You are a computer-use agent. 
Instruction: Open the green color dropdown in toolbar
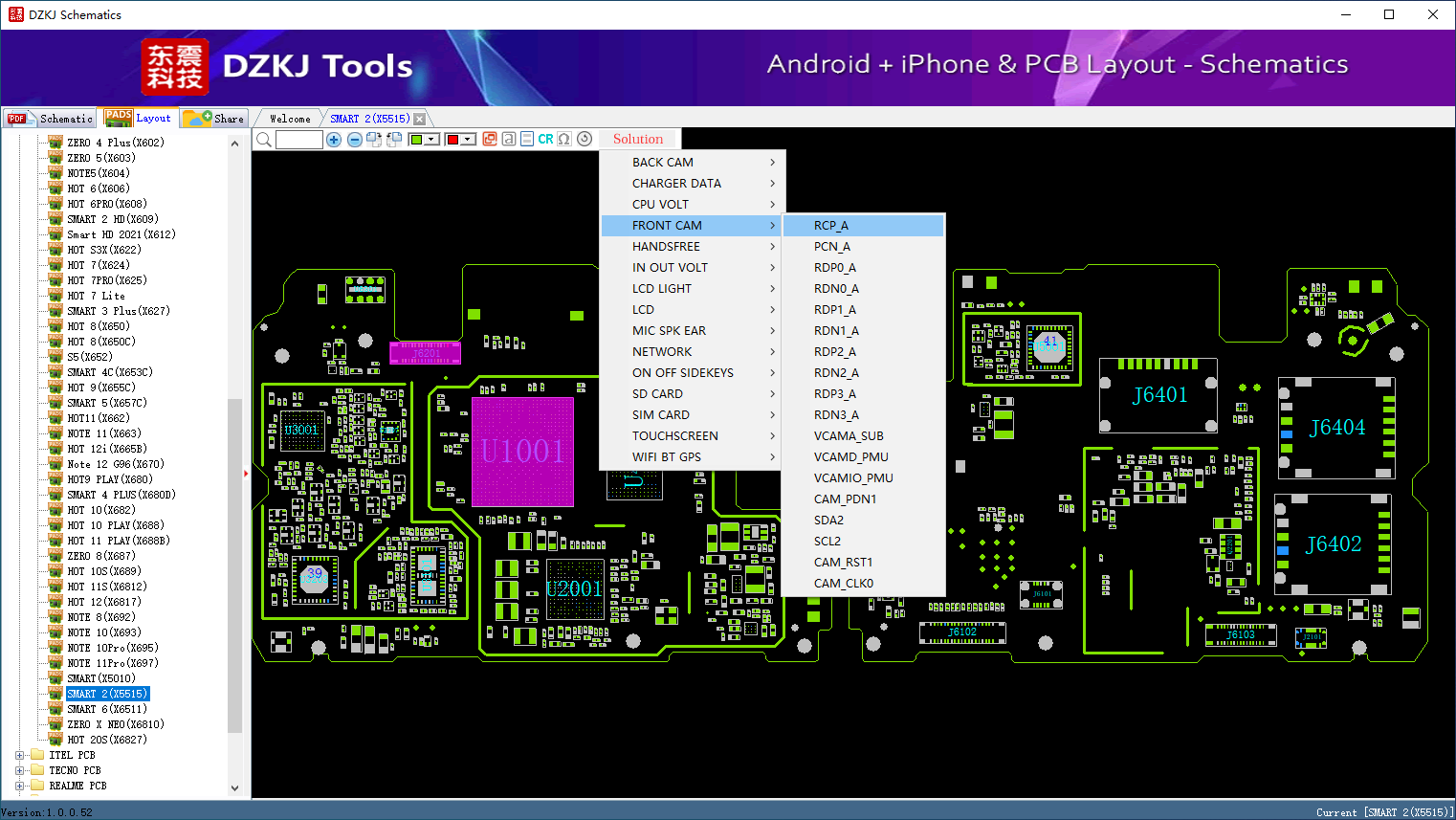click(431, 140)
